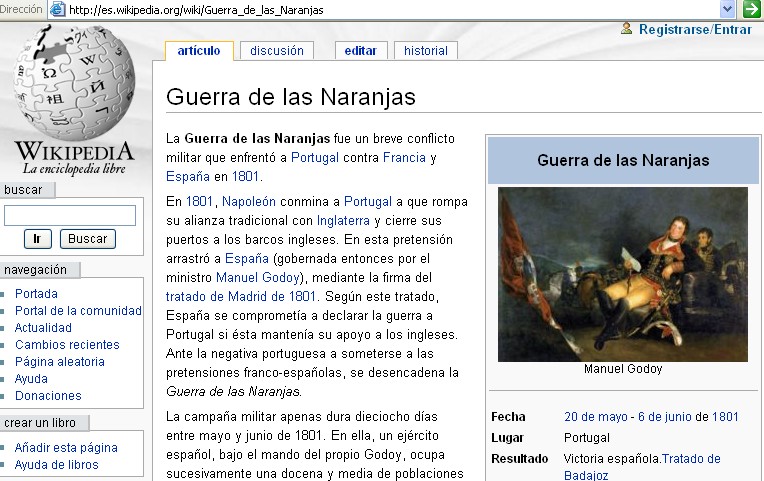Screen dimensions: 764x481
Task: Go to Portada in navigation
Action: (37, 293)
